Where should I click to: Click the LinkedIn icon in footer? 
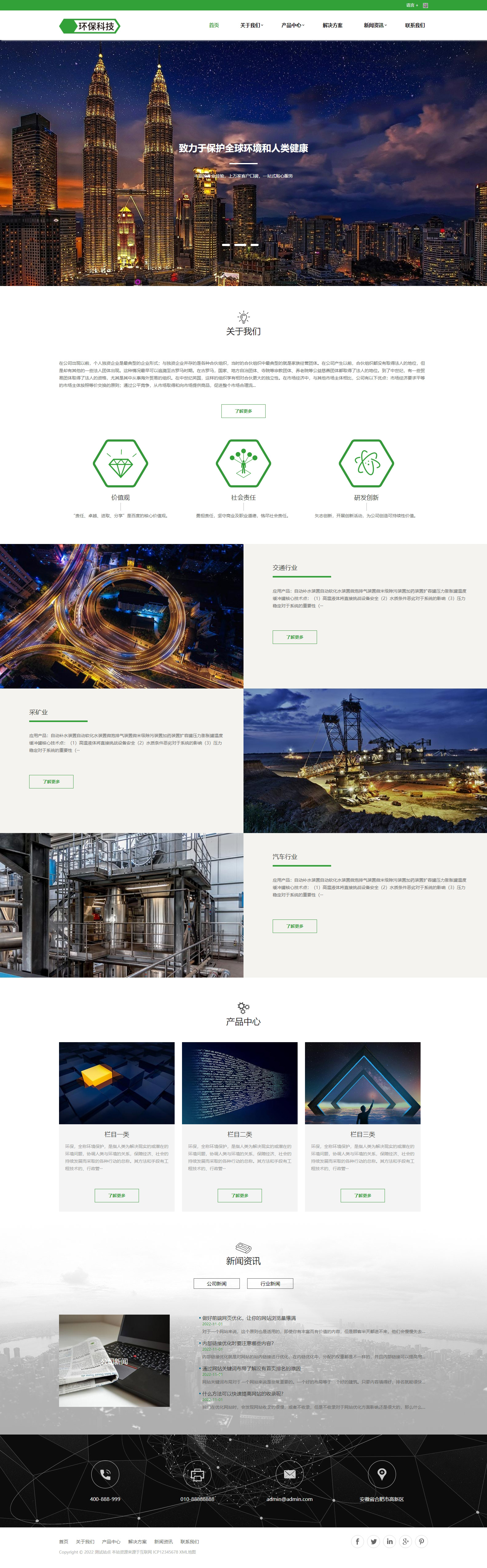click(390, 1541)
